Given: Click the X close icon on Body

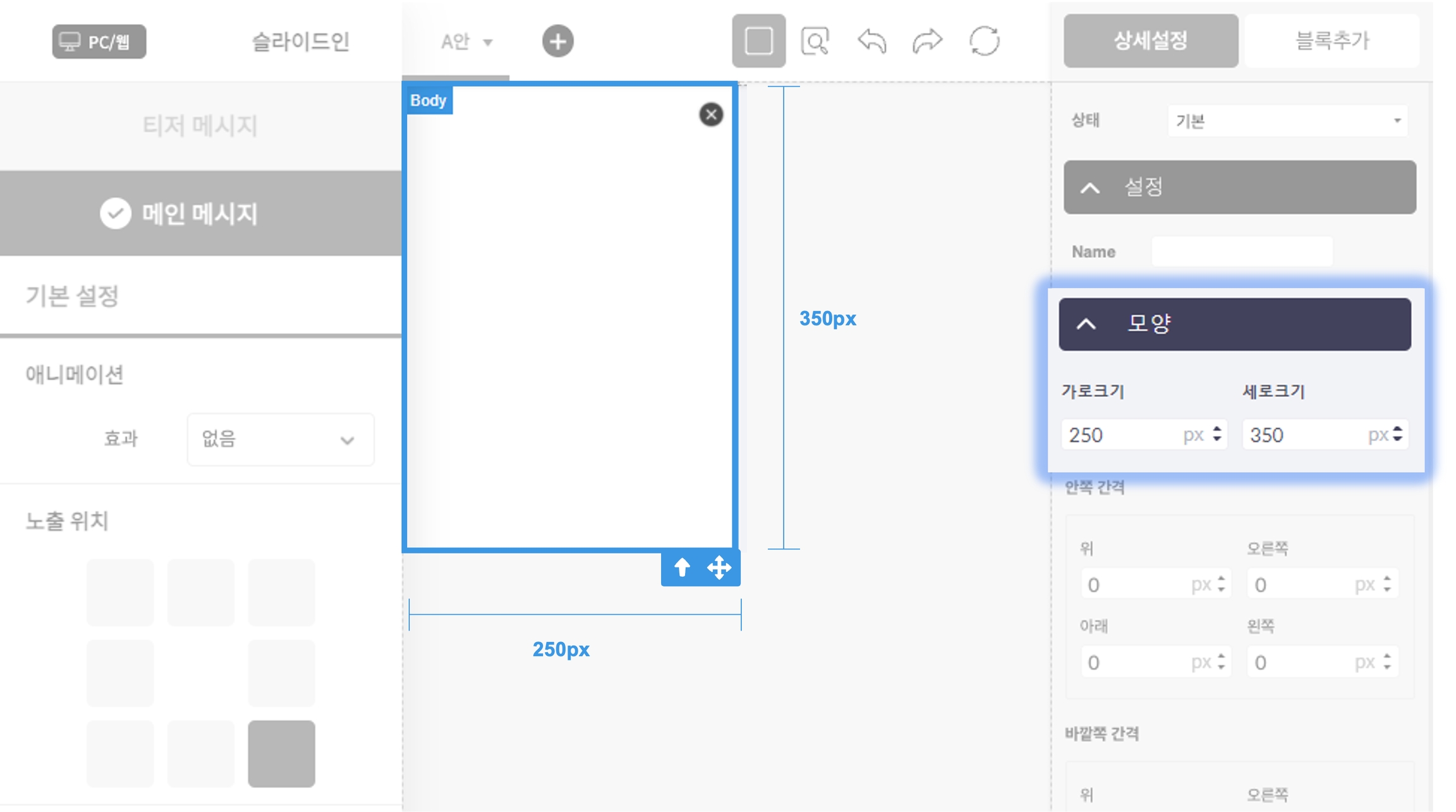Looking at the screenshot, I should (x=711, y=114).
